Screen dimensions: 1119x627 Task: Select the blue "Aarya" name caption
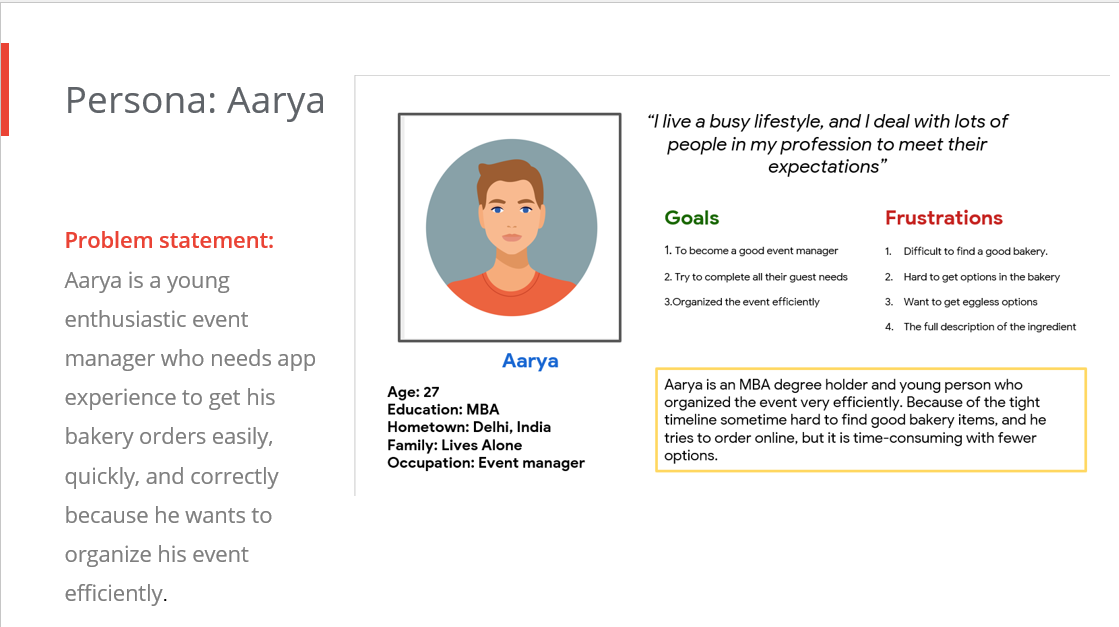[x=530, y=361]
